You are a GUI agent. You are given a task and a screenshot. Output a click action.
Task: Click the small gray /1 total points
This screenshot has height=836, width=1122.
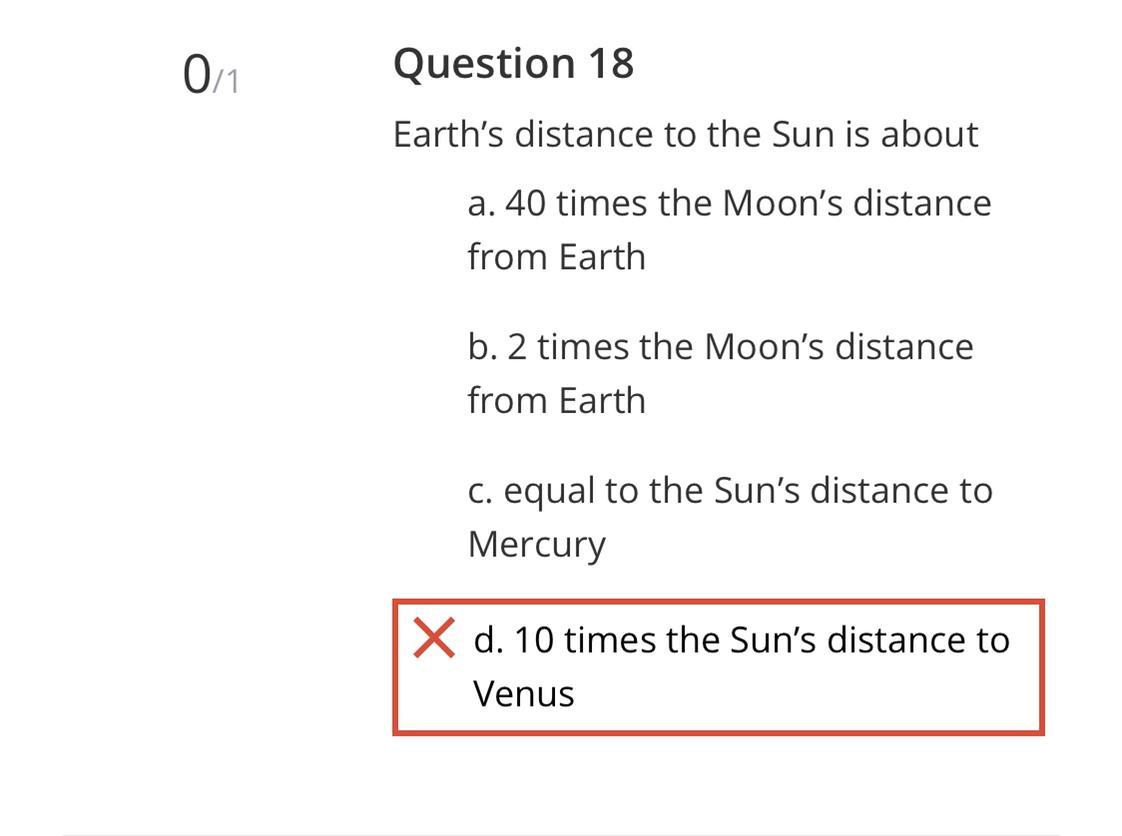(x=227, y=81)
